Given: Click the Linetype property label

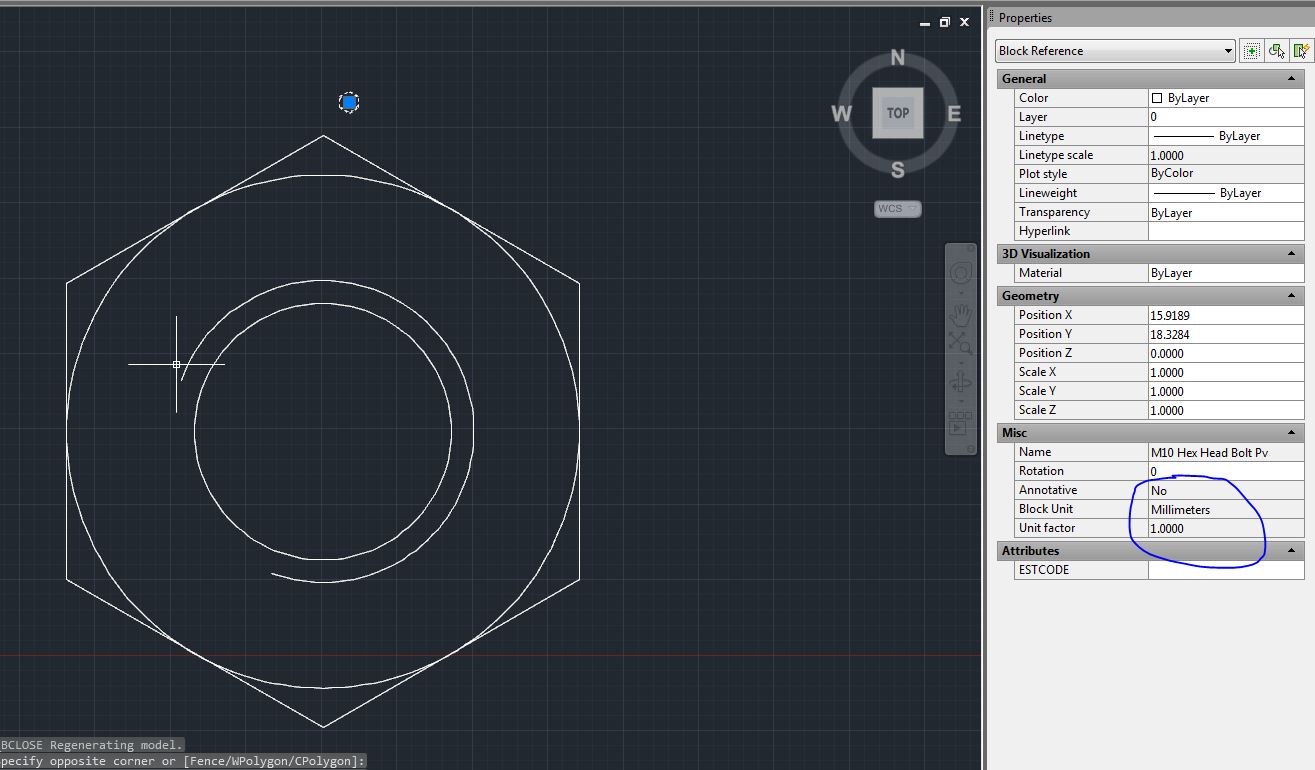Looking at the screenshot, I should coord(1041,136).
